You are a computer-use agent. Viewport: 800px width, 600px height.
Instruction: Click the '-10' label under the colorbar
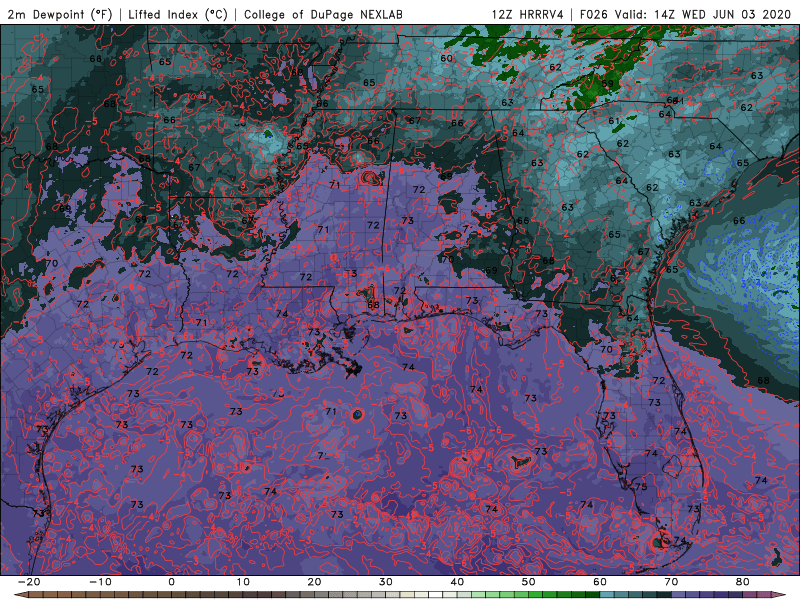point(100,582)
